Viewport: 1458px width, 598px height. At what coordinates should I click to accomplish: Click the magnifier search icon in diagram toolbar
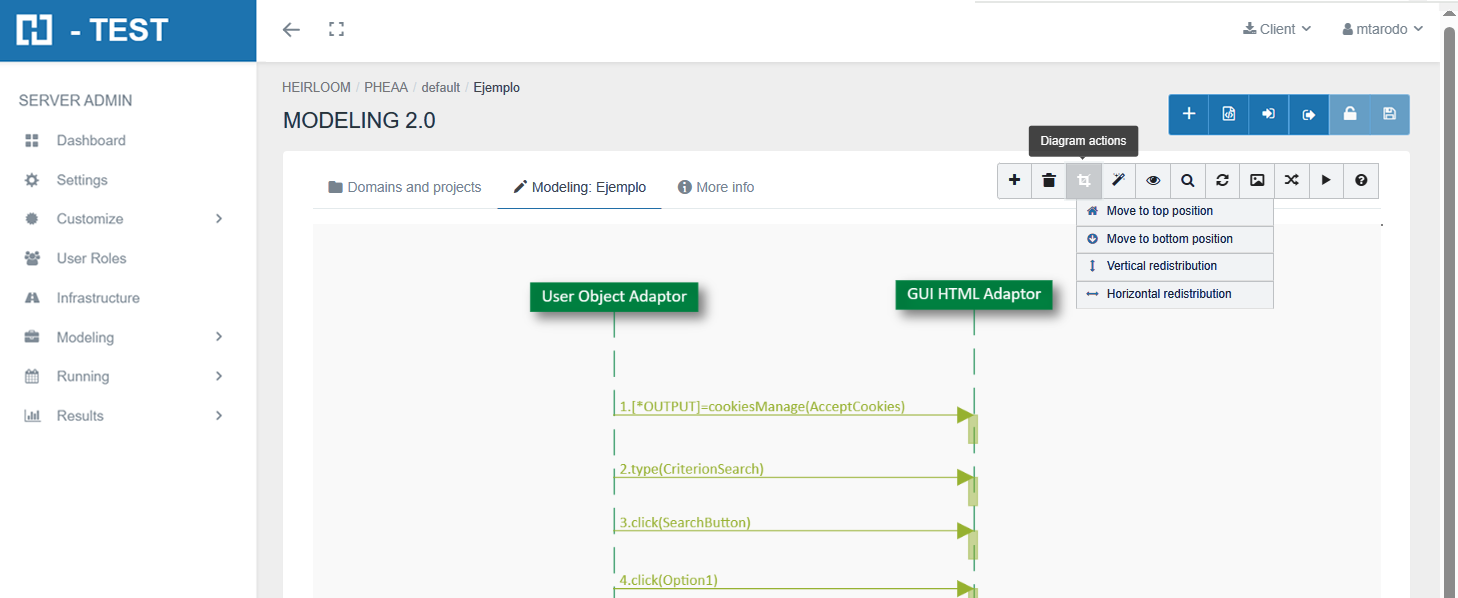(x=1187, y=181)
